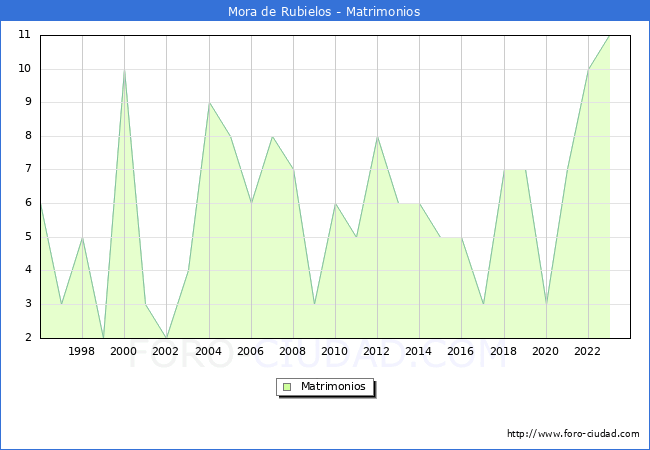Click the 1998 x-axis label

coord(82,351)
